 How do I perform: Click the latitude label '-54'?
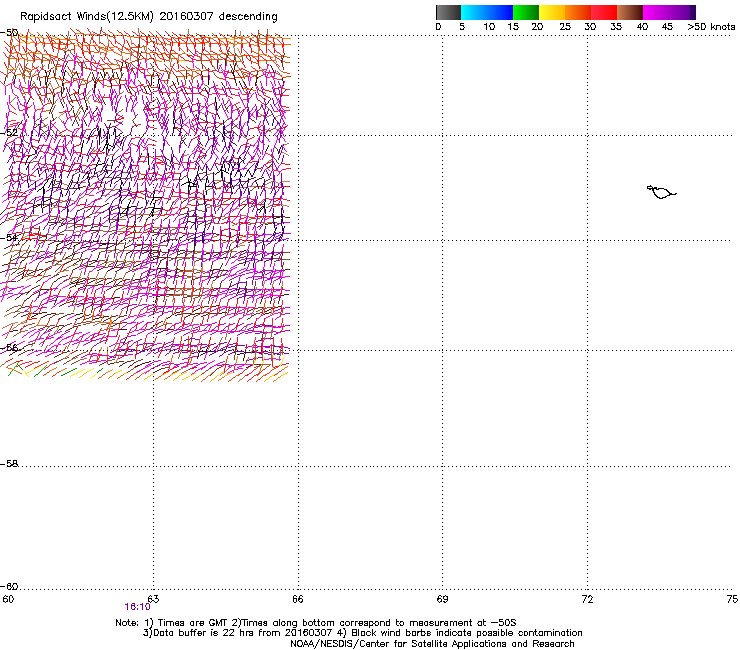[9, 238]
